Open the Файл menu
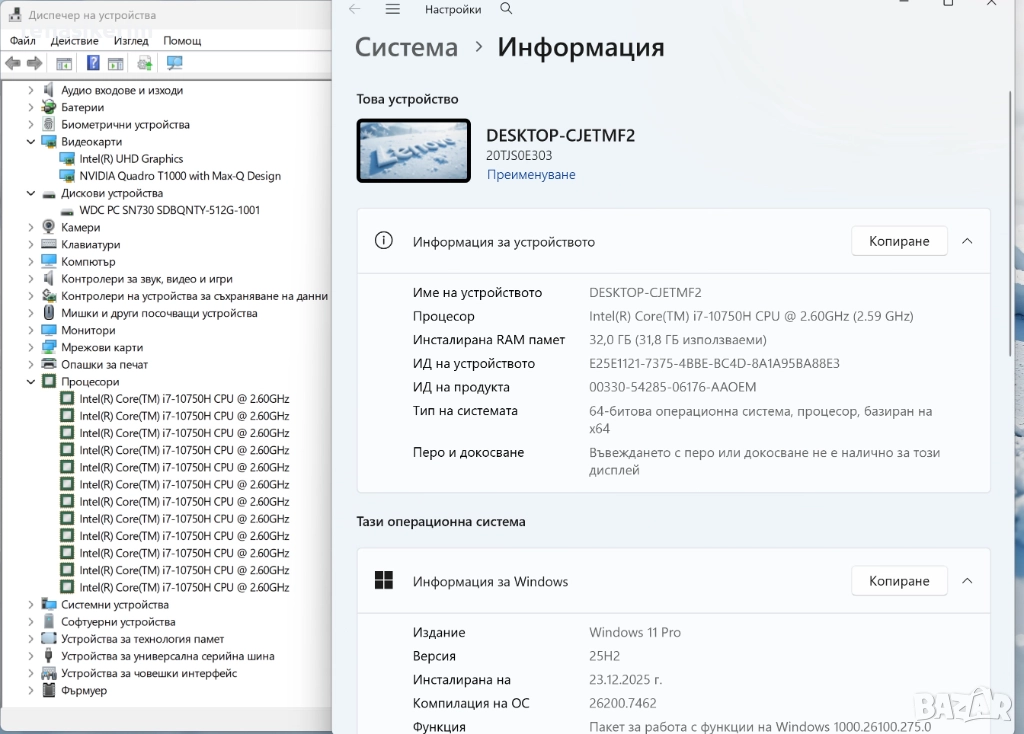The image size is (1024, 734). point(23,41)
